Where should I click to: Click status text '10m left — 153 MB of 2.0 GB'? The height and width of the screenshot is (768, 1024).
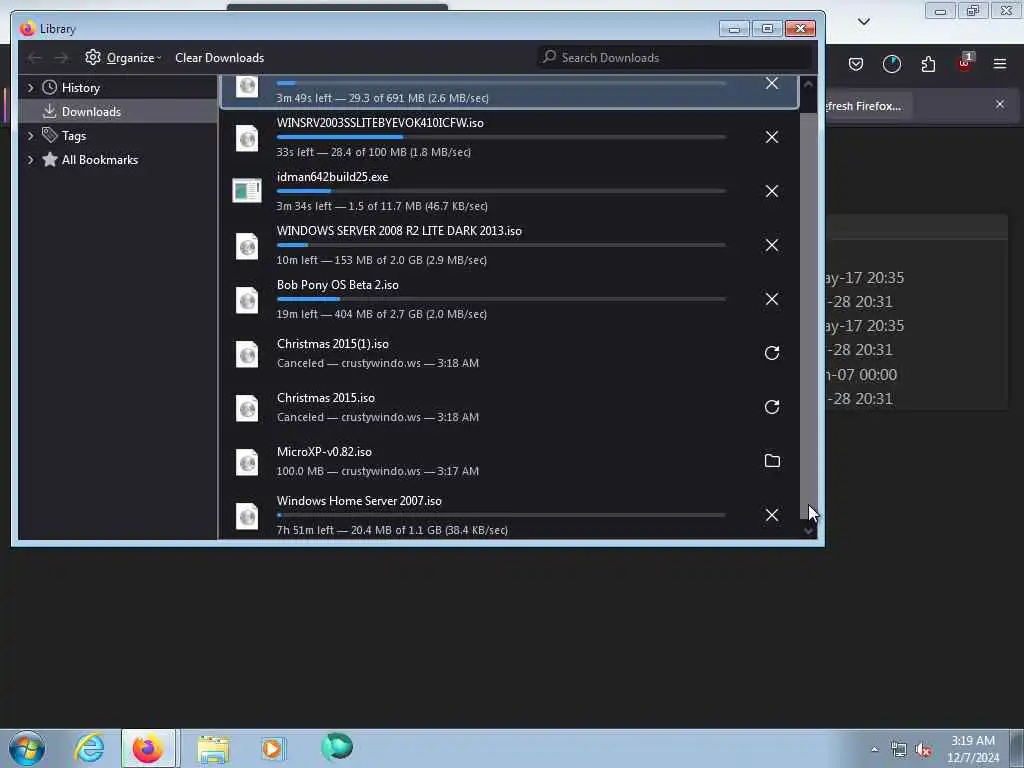(349, 260)
